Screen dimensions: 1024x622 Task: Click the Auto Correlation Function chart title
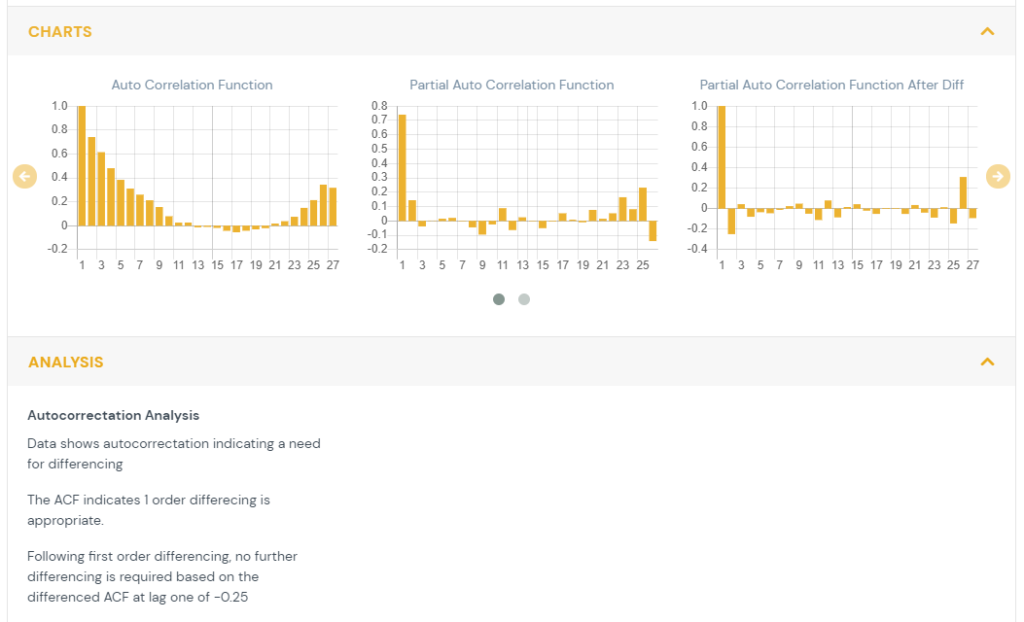pos(192,85)
